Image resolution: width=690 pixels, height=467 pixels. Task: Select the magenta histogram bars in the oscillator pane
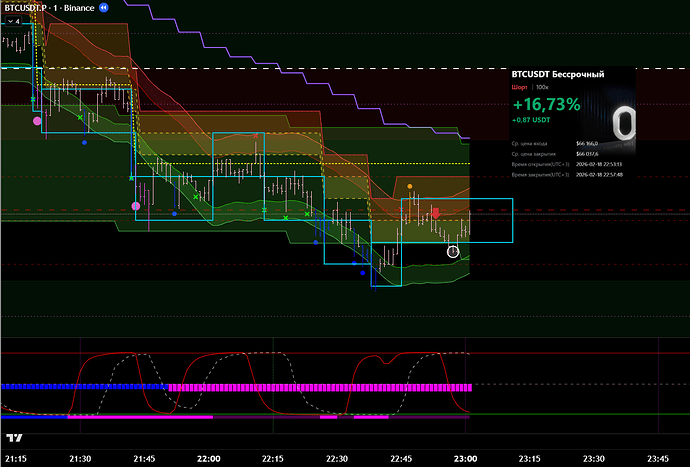[320, 387]
